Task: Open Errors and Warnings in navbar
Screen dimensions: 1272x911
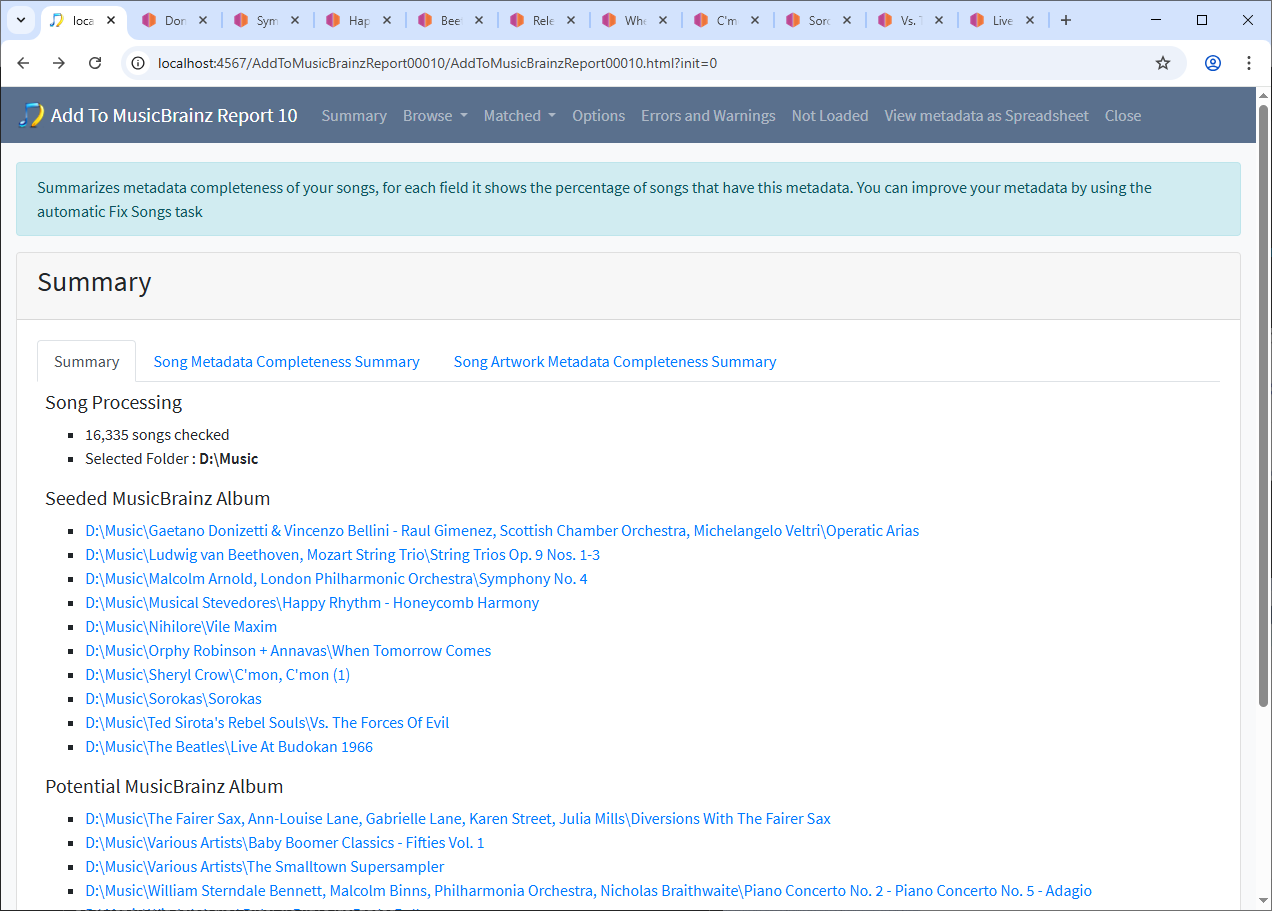Action: 708,116
